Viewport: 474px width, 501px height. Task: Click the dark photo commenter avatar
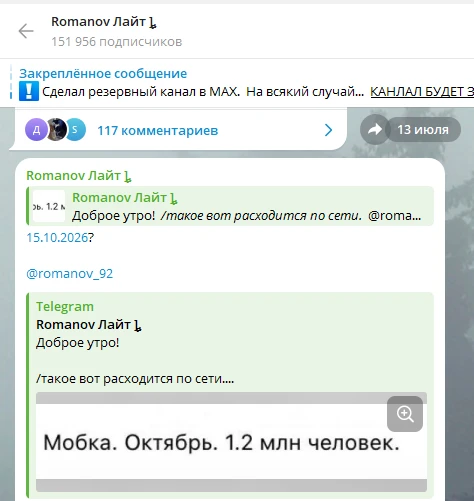pos(56,130)
